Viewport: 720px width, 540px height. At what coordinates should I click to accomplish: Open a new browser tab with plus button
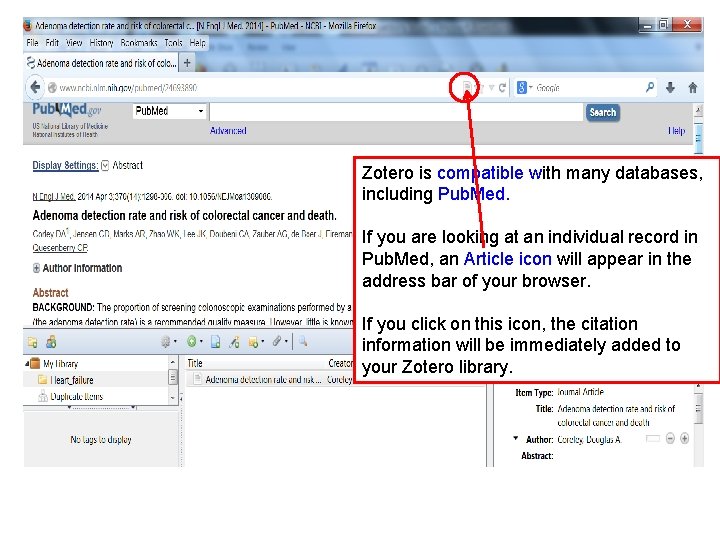187,63
